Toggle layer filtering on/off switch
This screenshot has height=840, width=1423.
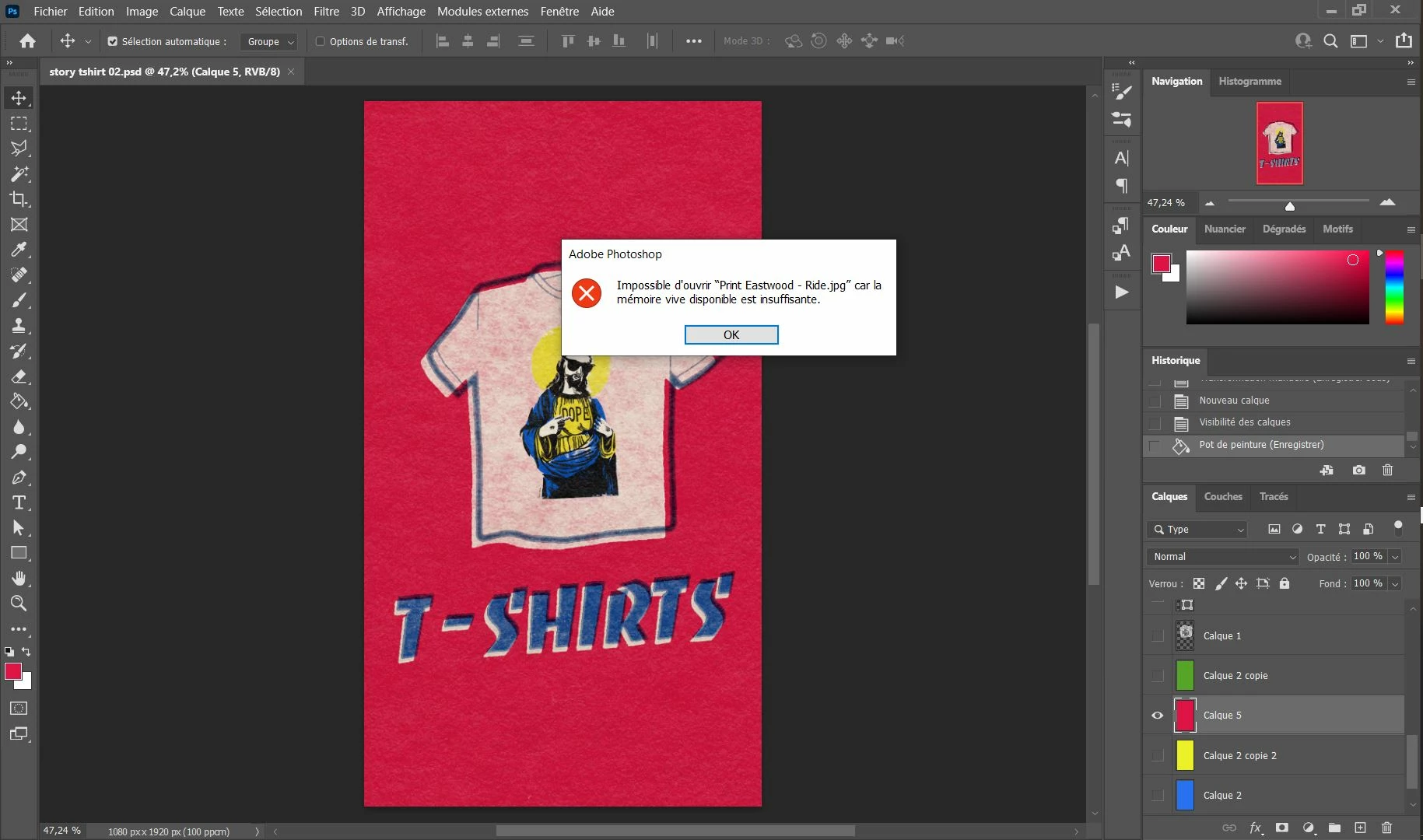point(1398,528)
